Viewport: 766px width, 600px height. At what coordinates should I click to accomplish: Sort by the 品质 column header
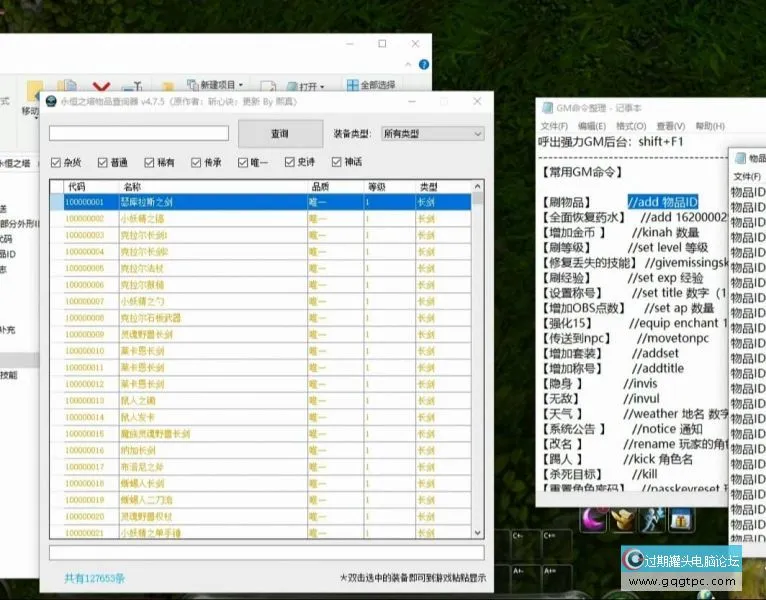coord(336,187)
